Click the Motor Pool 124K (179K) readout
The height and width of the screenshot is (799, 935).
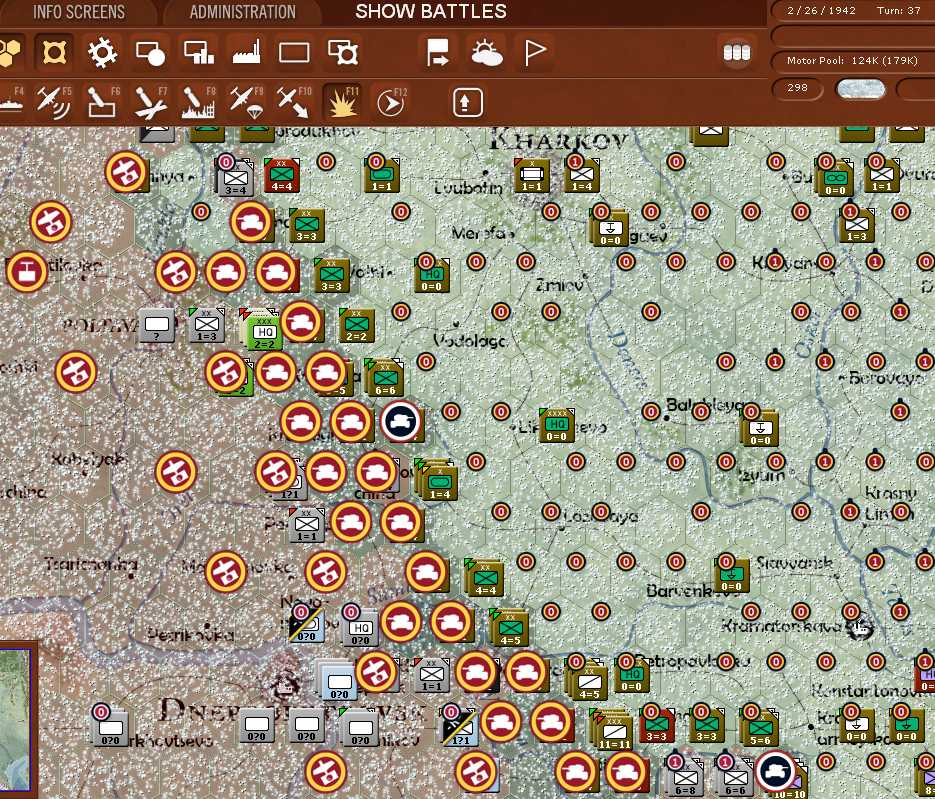(x=852, y=60)
